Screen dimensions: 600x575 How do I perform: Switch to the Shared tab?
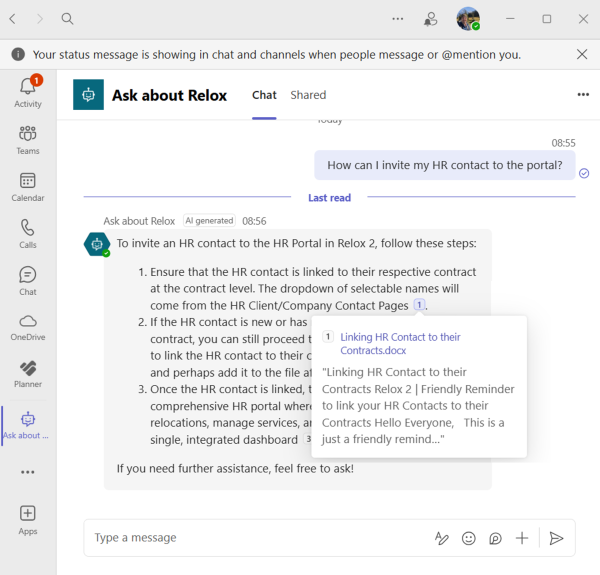308,95
